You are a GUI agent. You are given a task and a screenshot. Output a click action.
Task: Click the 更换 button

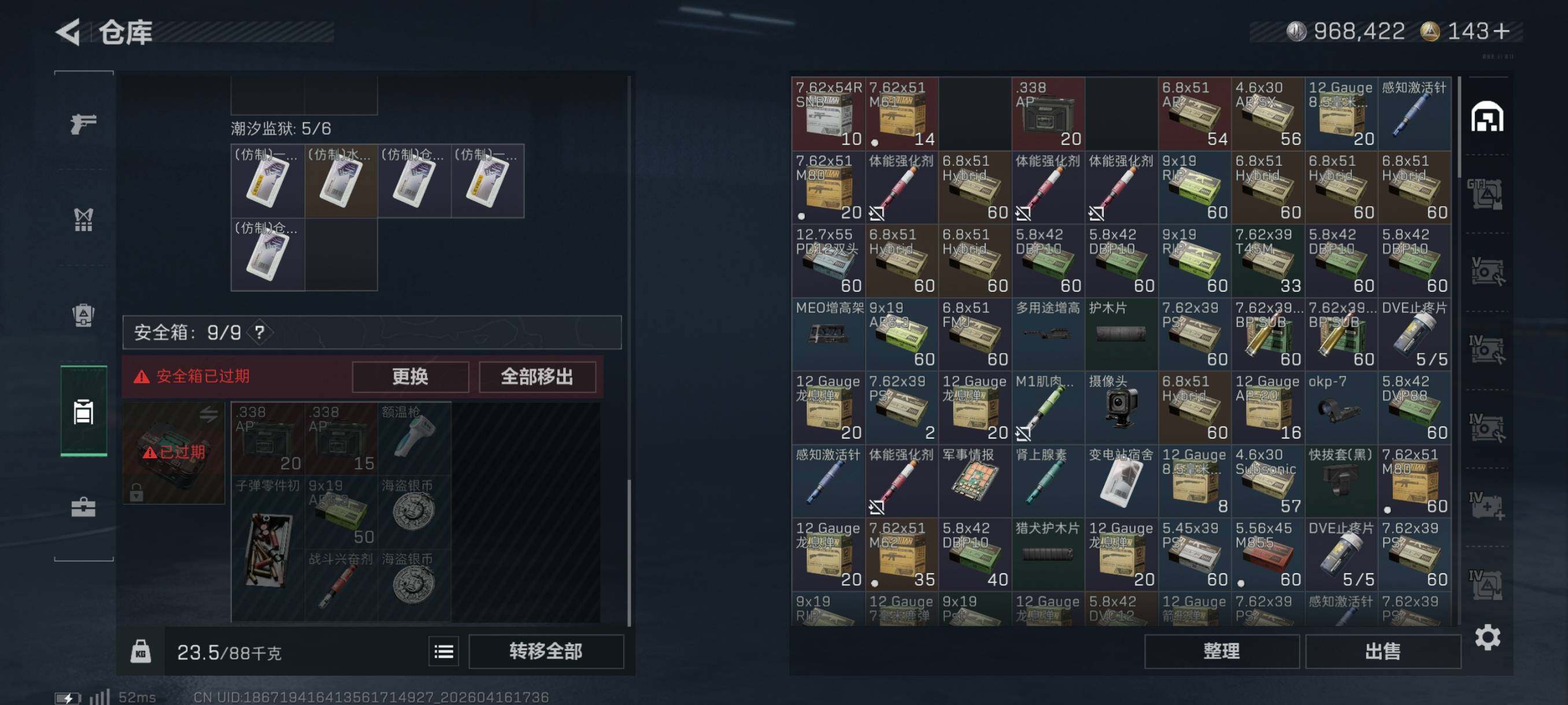tap(411, 377)
